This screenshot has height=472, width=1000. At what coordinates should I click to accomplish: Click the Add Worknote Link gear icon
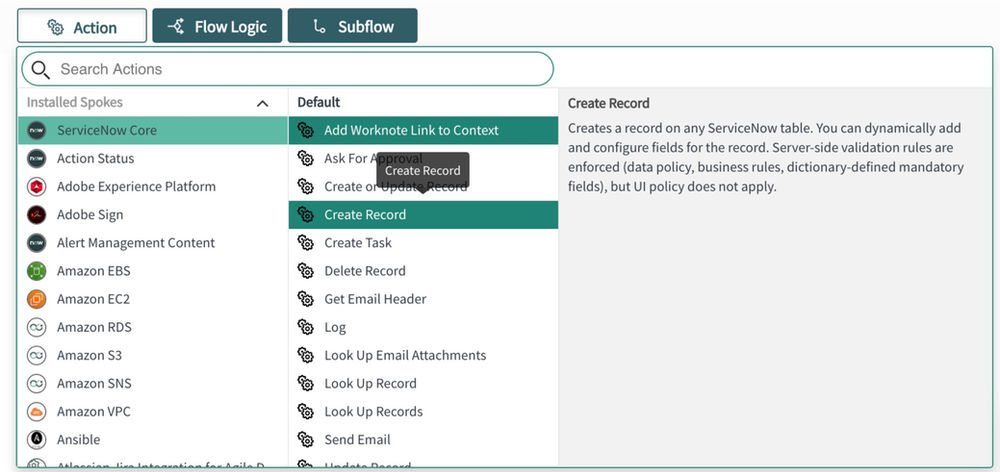[x=305, y=130]
